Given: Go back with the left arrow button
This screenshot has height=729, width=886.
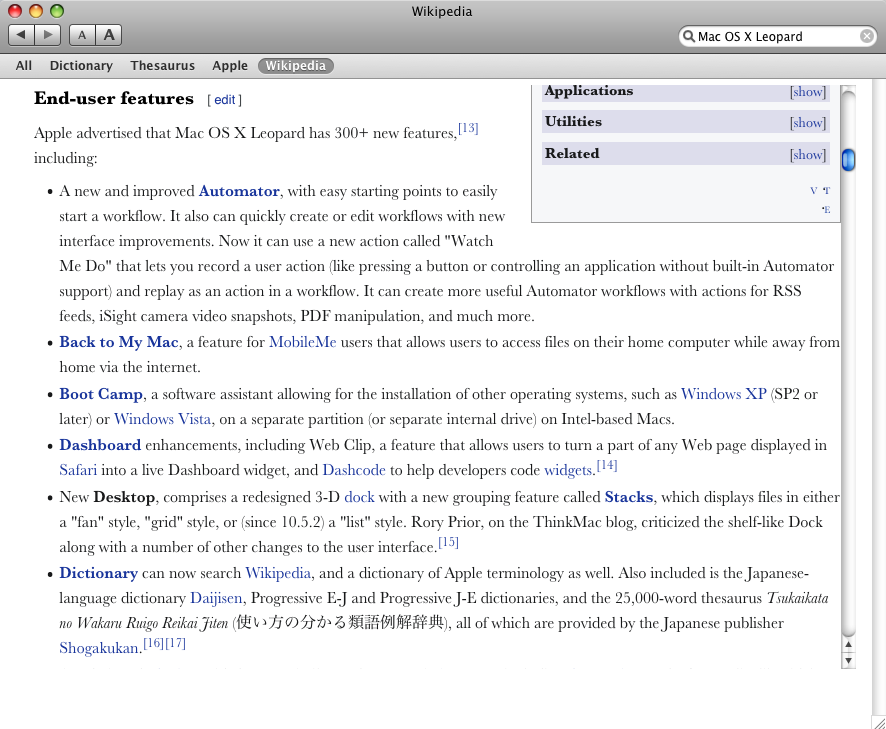Looking at the screenshot, I should pyautogui.click(x=21, y=35).
